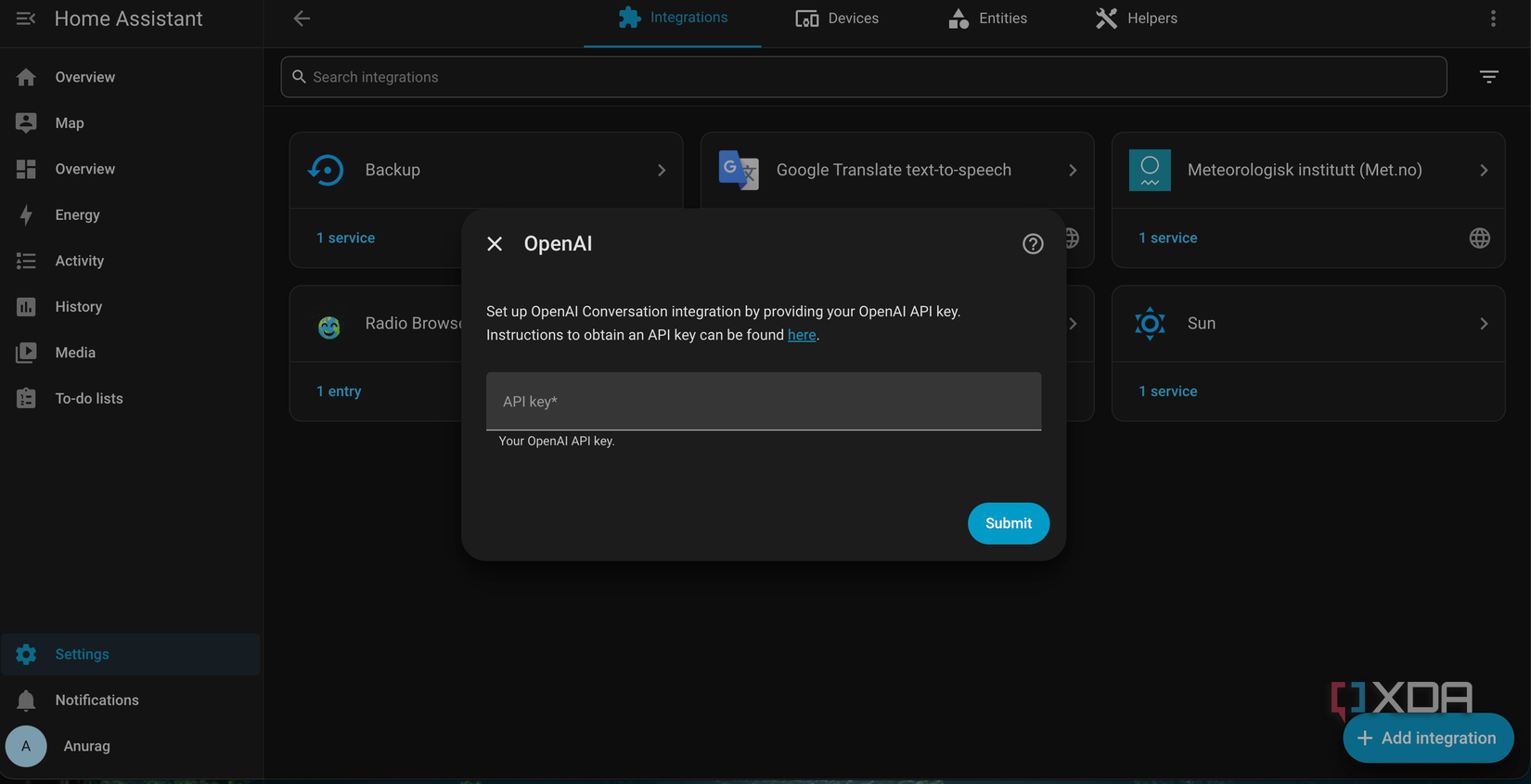Follow the 'here' API key instructions link

coord(802,335)
